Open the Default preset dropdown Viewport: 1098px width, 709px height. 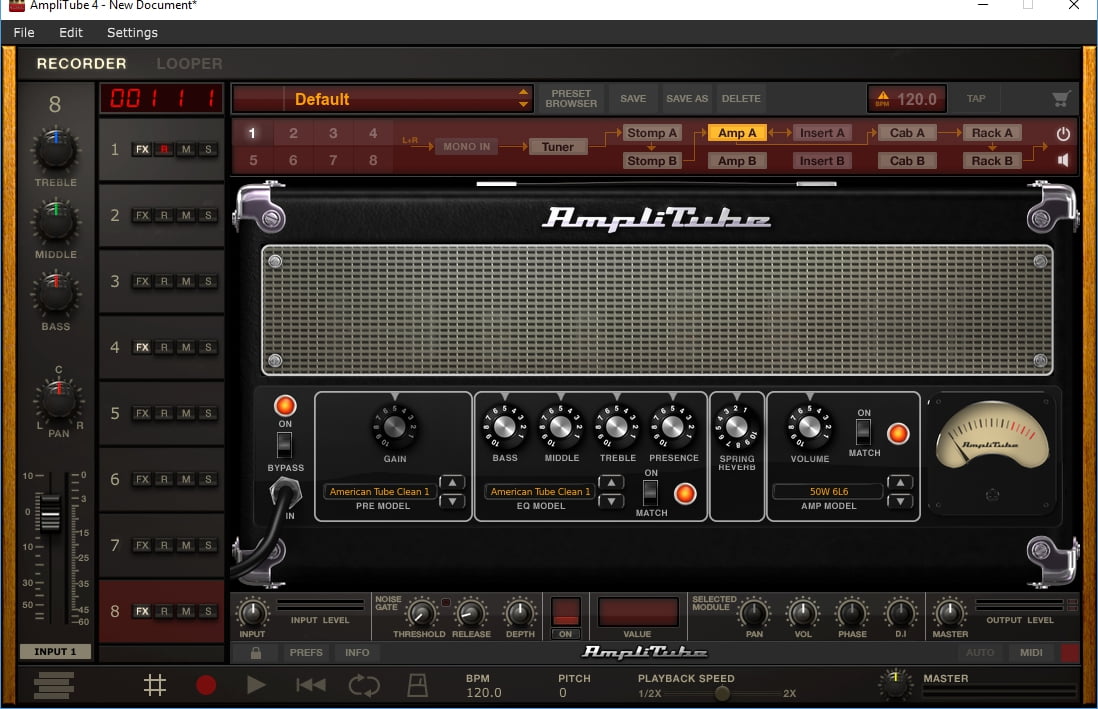382,98
